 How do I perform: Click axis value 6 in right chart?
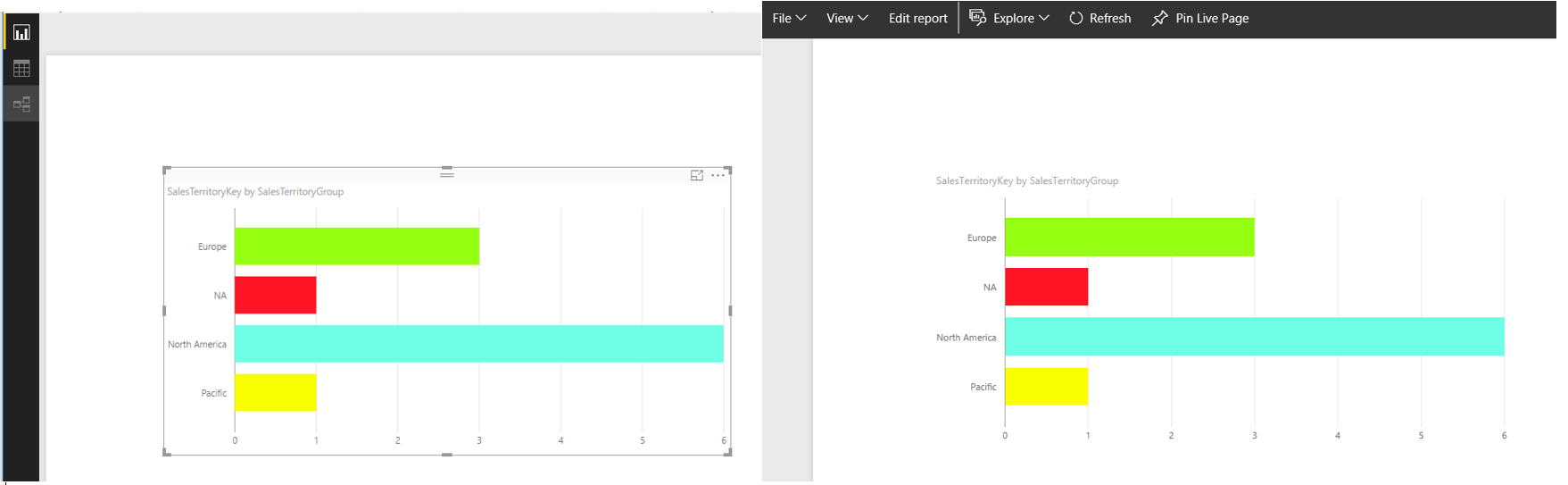coord(1504,436)
